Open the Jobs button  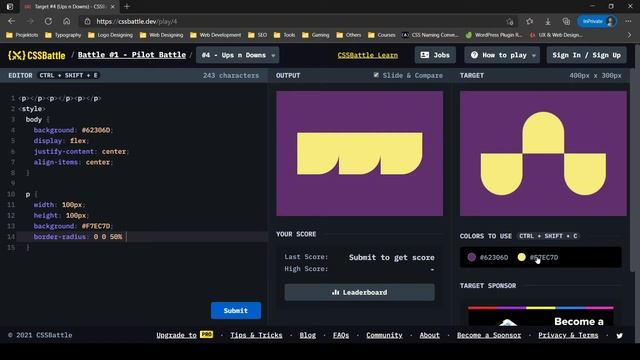click(x=435, y=55)
